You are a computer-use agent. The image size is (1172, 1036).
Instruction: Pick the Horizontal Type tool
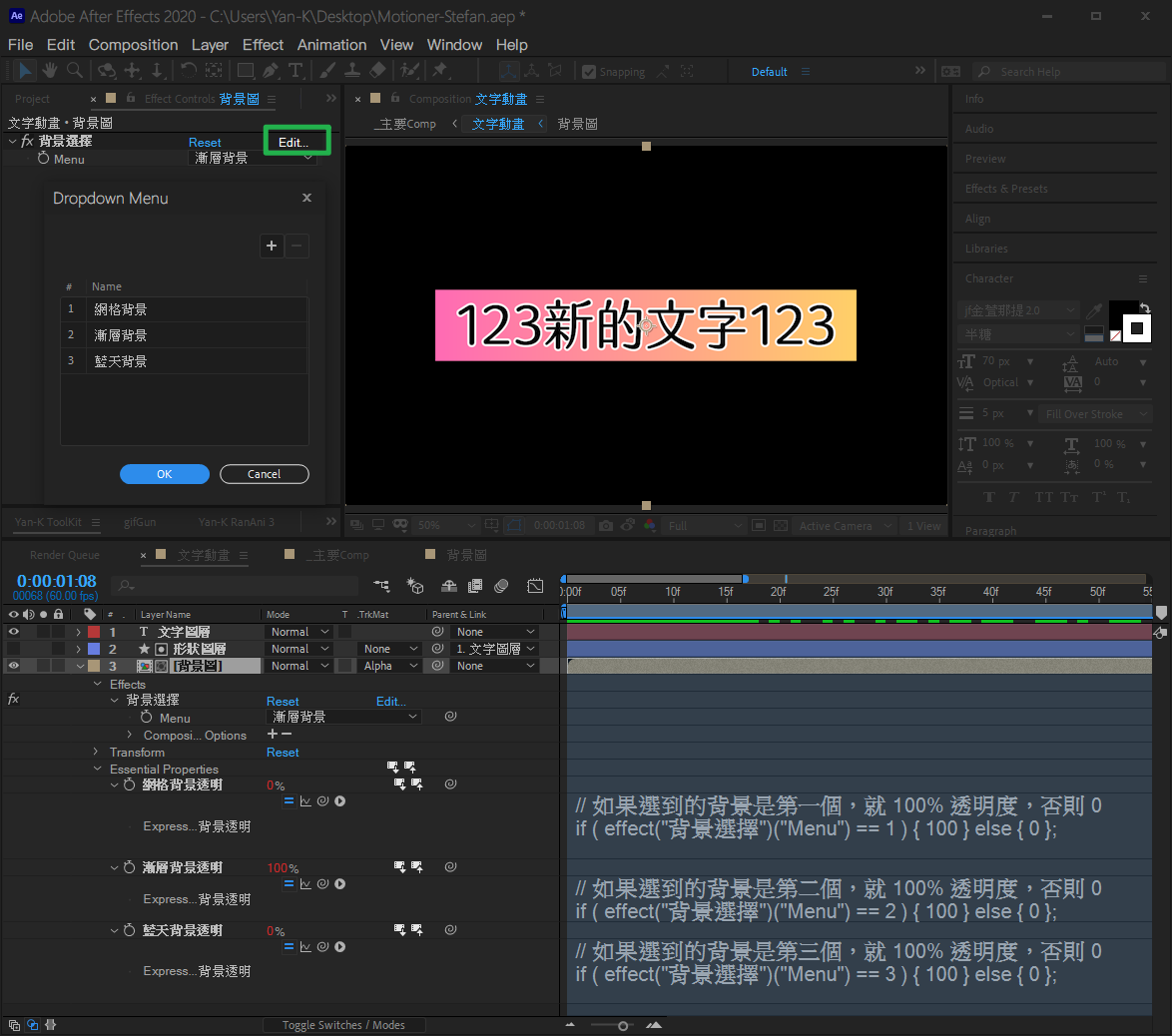pos(295,71)
